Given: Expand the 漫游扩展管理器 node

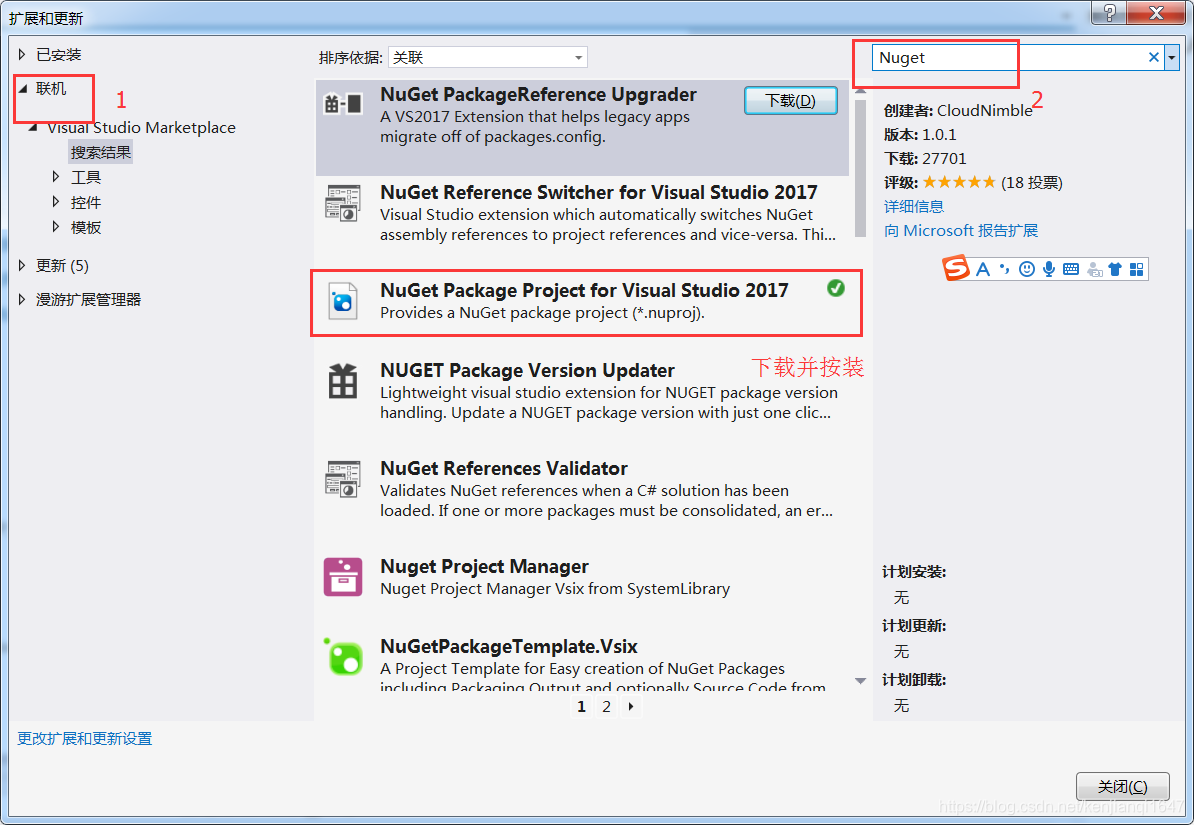Looking at the screenshot, I should [22, 299].
